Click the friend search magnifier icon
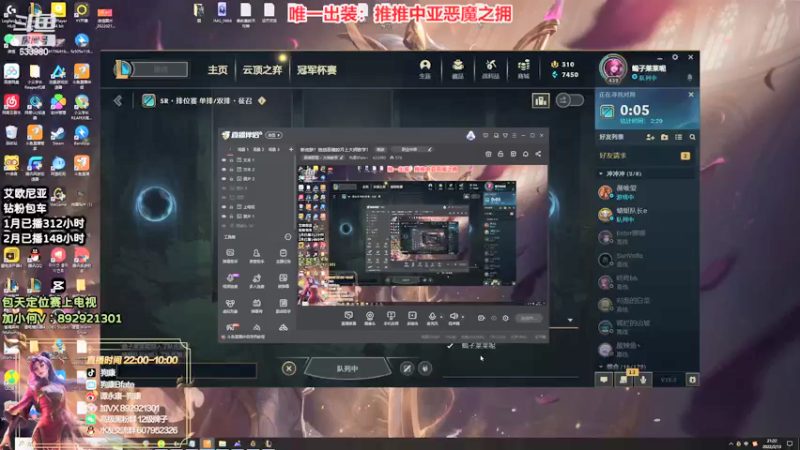The height and width of the screenshot is (450, 800). (692, 137)
